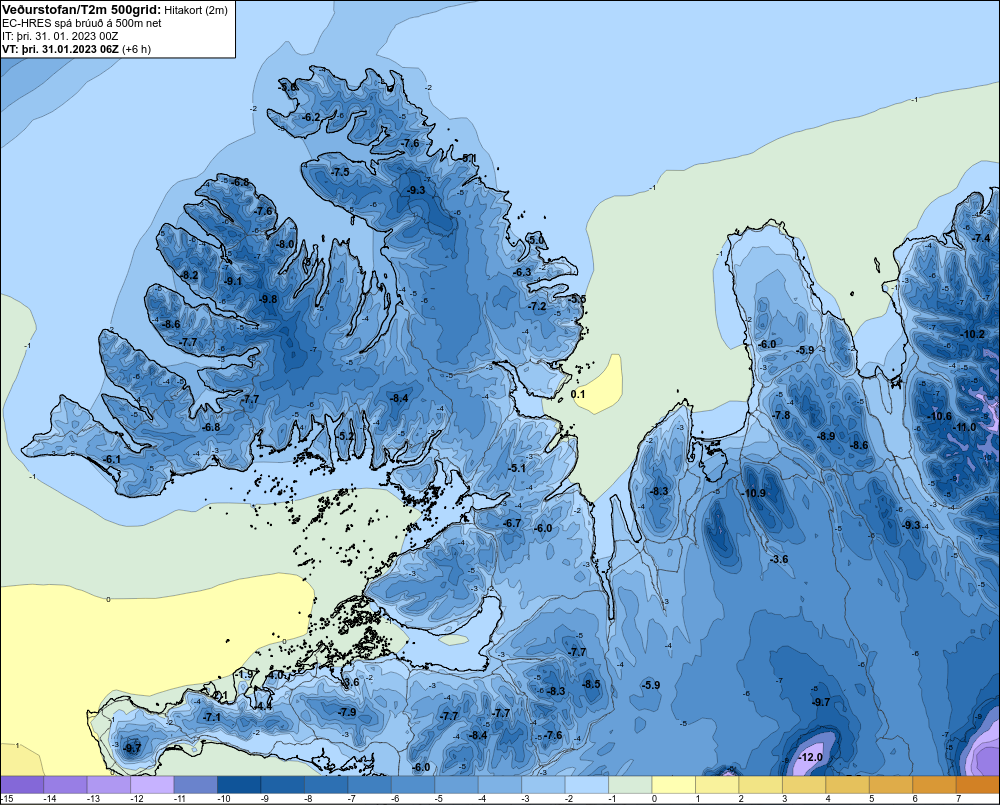This screenshot has width=1000, height=805.
Task: Click the -6.2 temperature label
Action: (x=311, y=117)
